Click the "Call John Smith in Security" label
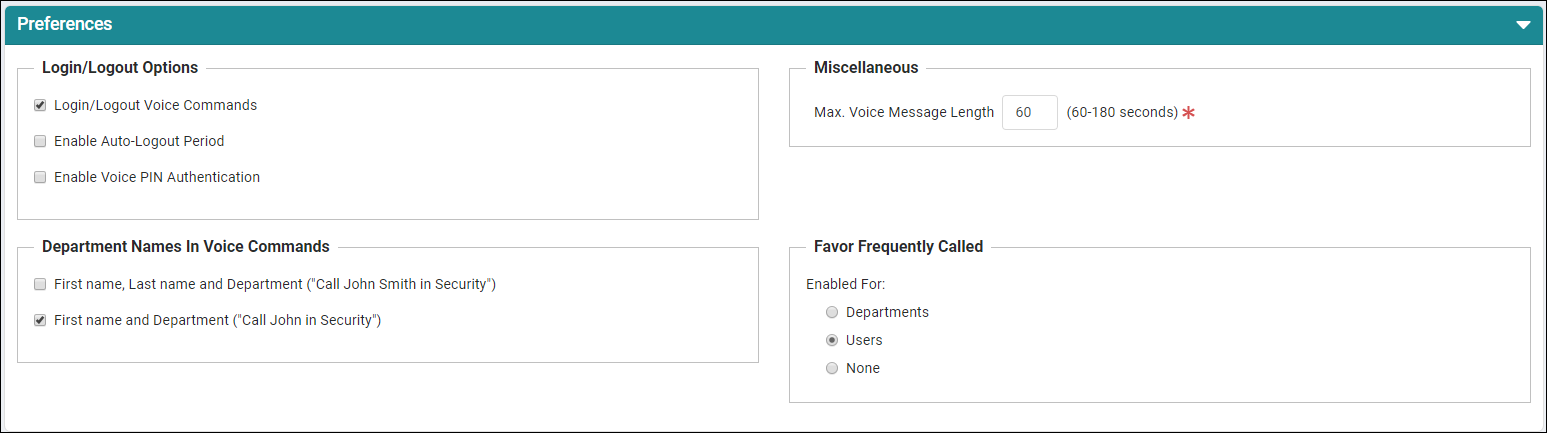 [275, 284]
